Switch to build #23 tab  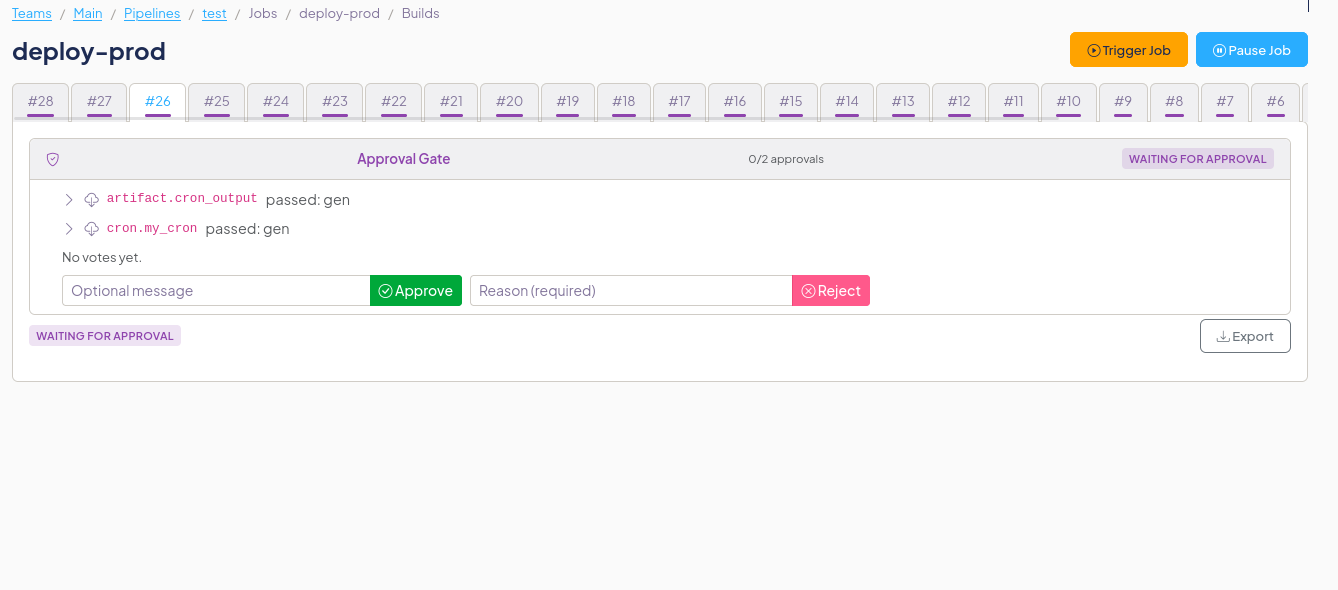coord(335,102)
